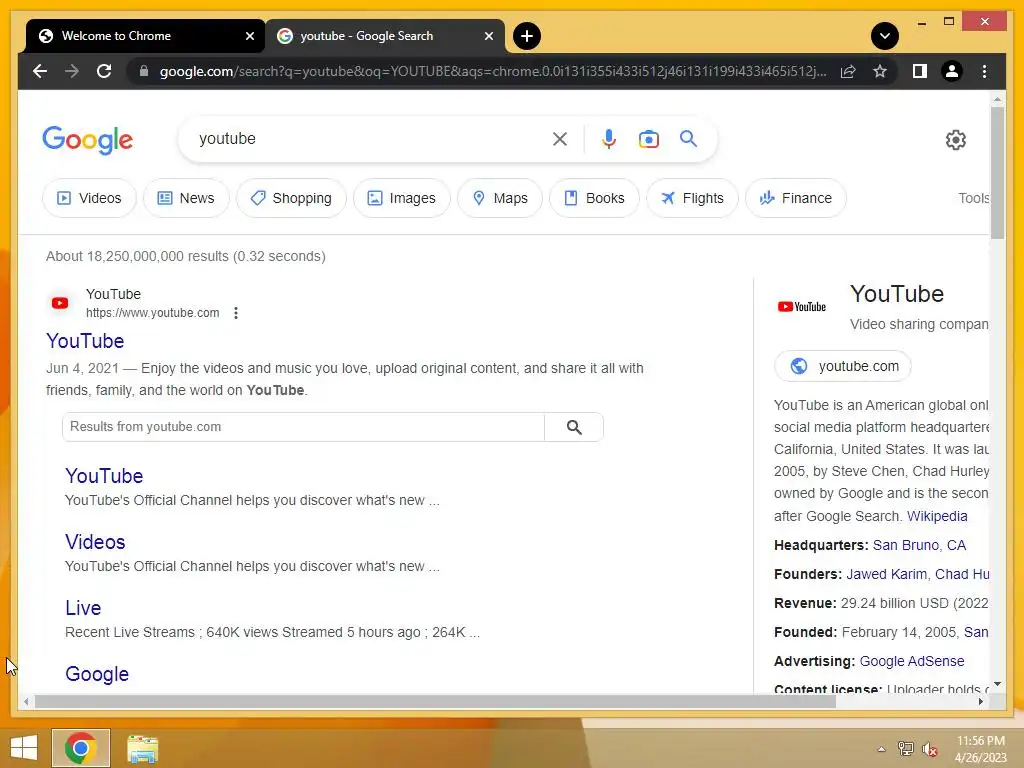This screenshot has width=1024, height=768.
Task: Reload the current page
Action: click(x=104, y=71)
